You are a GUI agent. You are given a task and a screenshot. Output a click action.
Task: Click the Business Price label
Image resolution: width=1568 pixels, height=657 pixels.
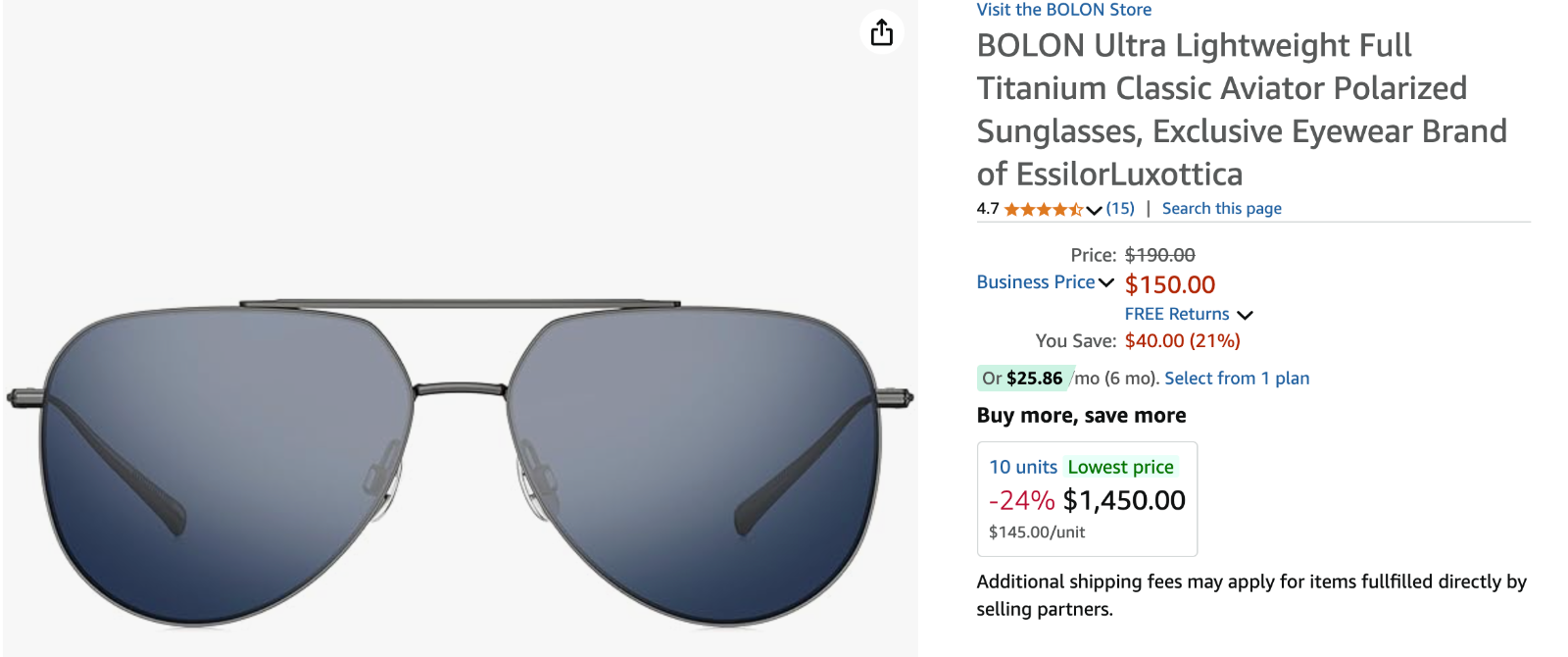pyautogui.click(x=1035, y=282)
